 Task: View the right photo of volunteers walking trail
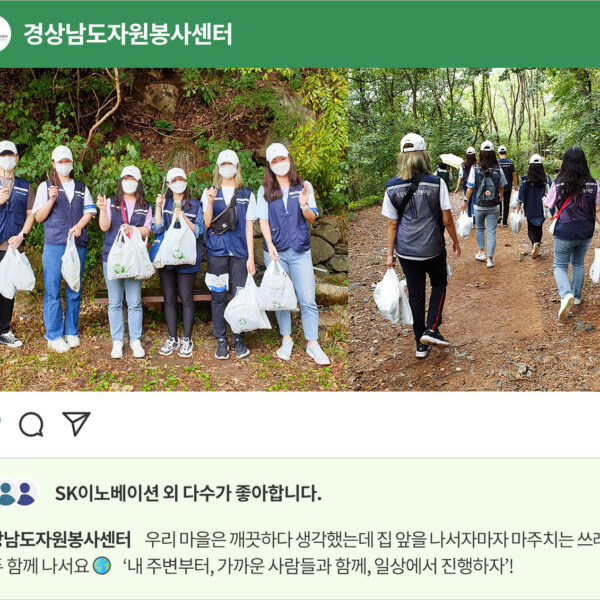(x=474, y=230)
